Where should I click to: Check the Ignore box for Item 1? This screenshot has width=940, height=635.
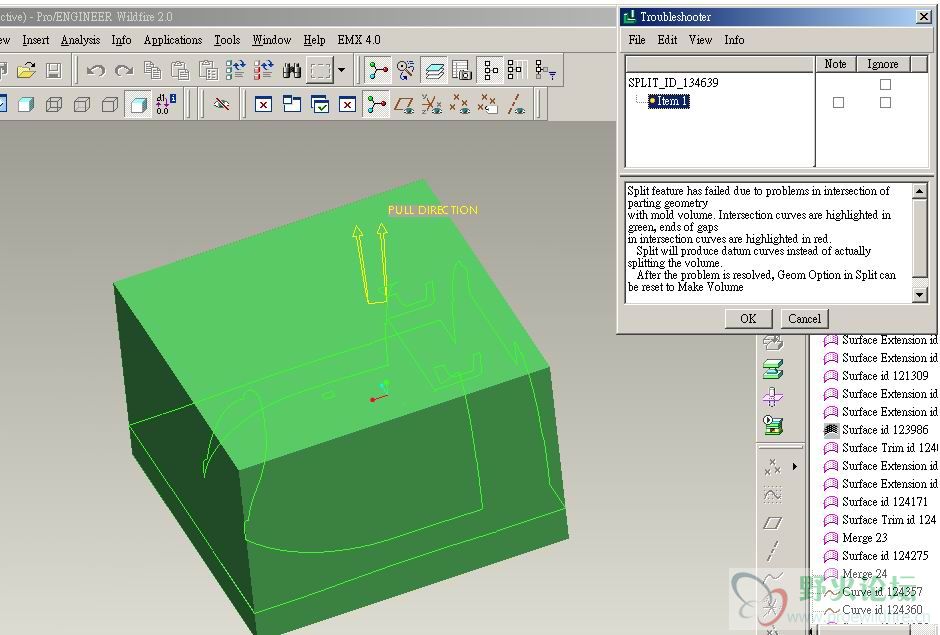[x=885, y=102]
